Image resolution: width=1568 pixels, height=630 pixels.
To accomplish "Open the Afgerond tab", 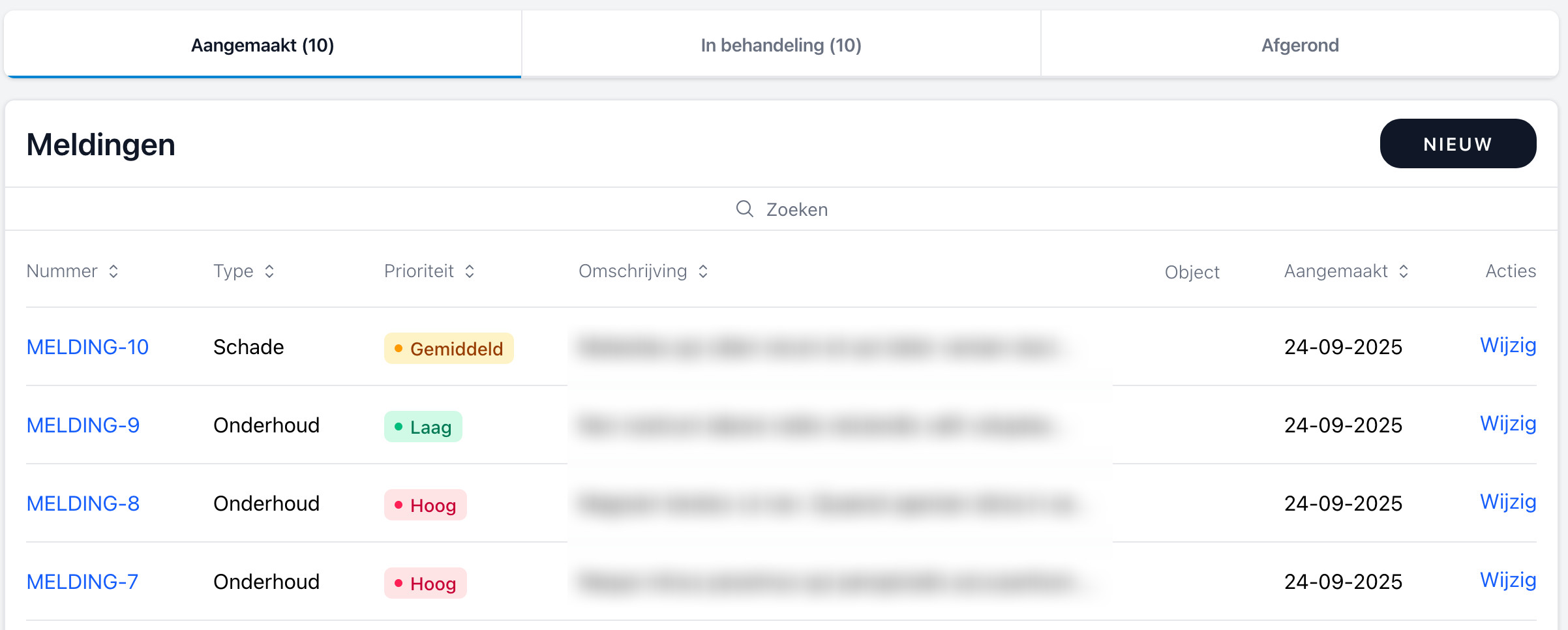I will tap(1299, 45).
